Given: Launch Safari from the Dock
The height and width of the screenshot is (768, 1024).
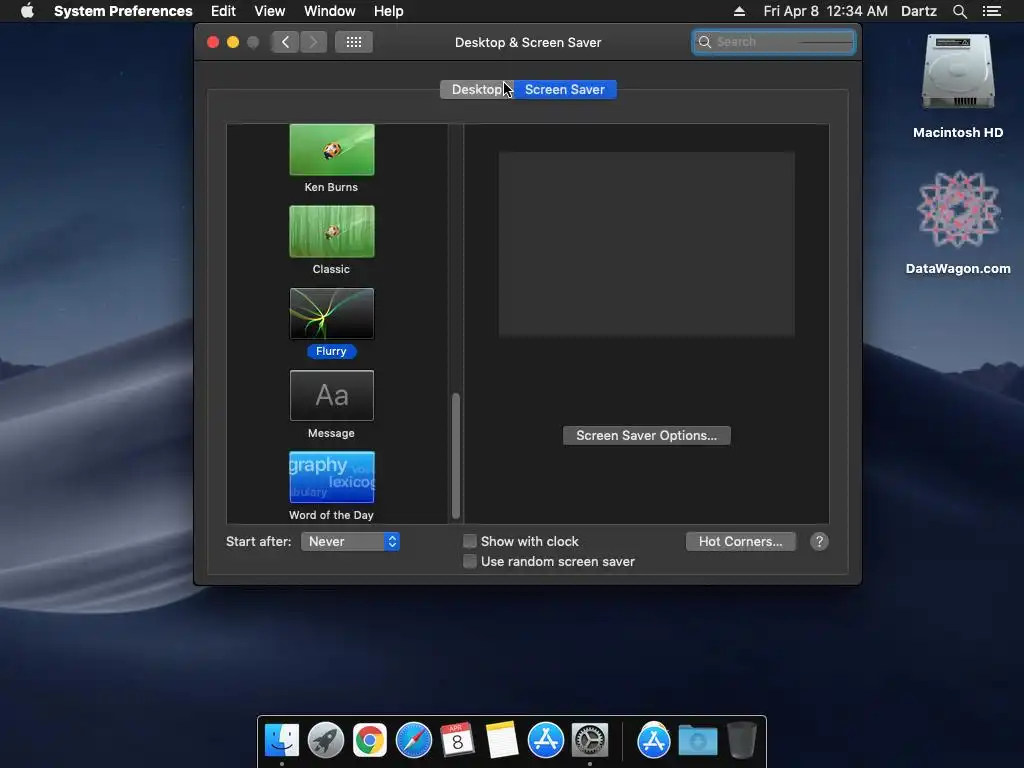Looking at the screenshot, I should point(414,740).
